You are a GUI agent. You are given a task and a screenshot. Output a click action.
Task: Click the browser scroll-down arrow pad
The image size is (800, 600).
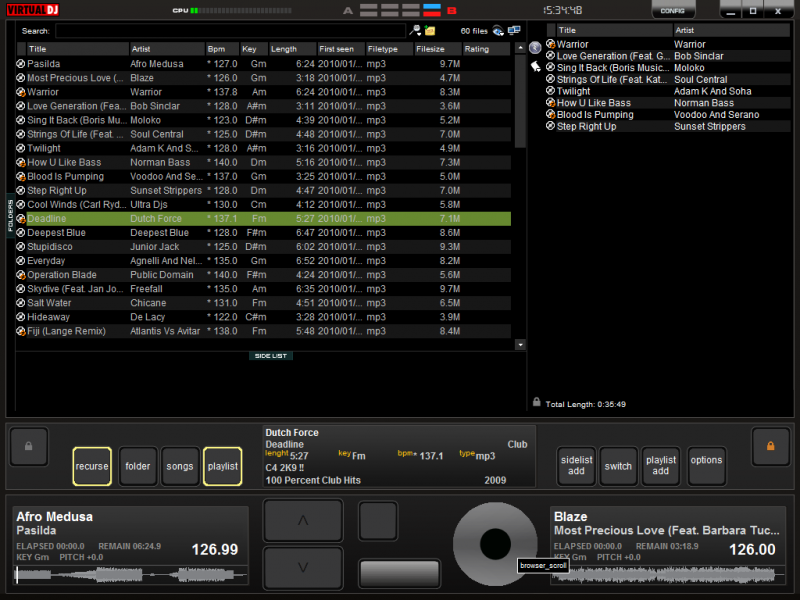tap(303, 567)
